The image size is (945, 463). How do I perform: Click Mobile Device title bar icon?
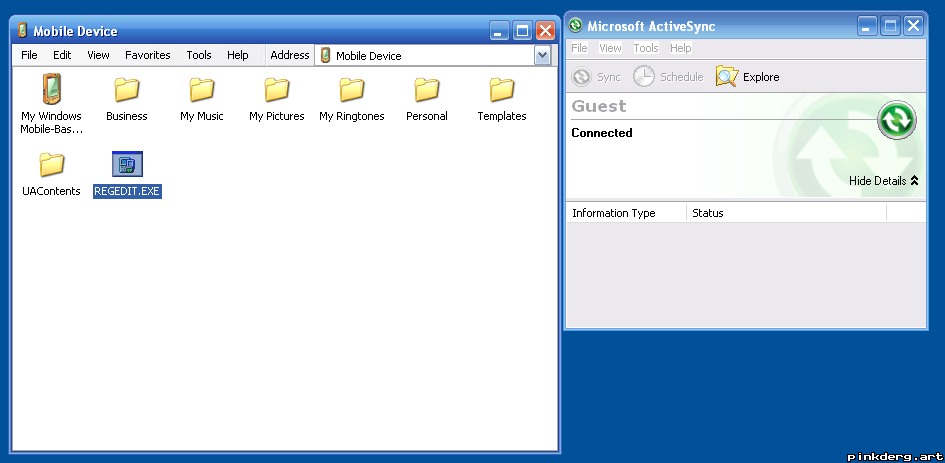(x=22, y=30)
